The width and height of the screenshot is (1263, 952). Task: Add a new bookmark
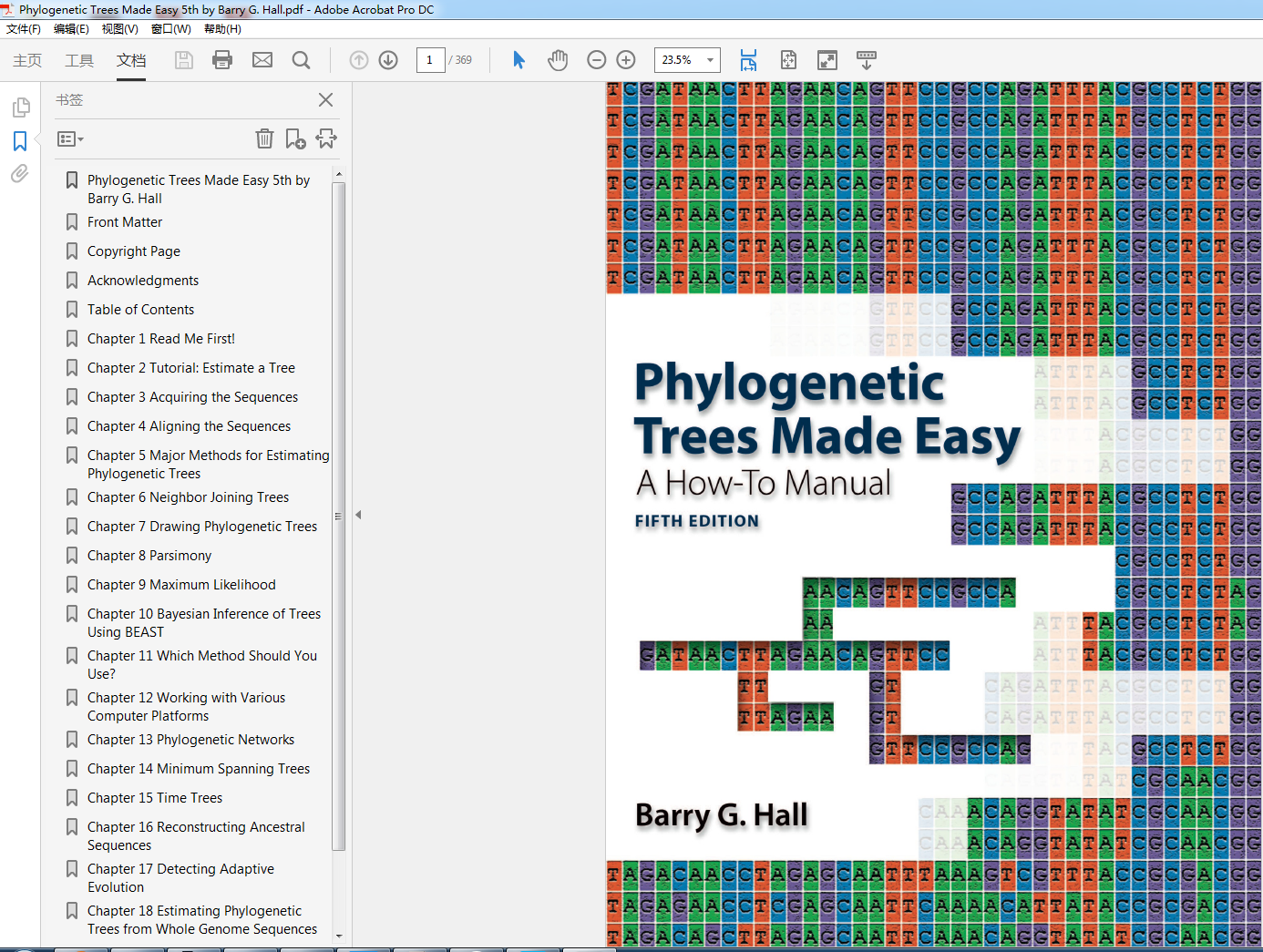[295, 138]
